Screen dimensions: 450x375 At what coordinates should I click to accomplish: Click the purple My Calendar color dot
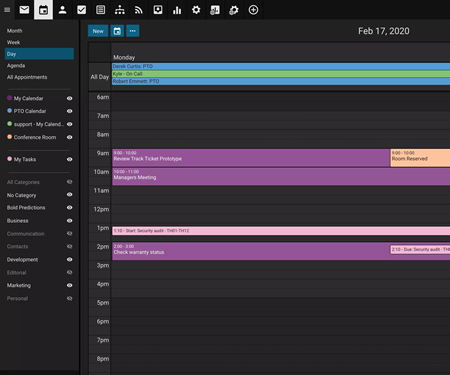(x=9, y=98)
